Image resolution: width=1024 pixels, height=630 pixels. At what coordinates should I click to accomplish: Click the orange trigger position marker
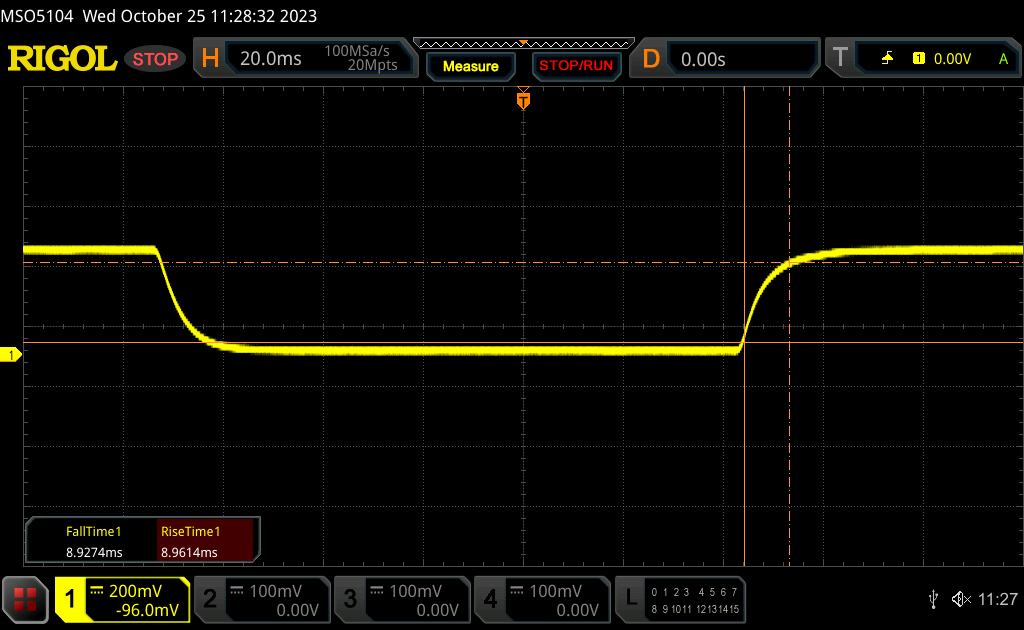[x=522, y=101]
